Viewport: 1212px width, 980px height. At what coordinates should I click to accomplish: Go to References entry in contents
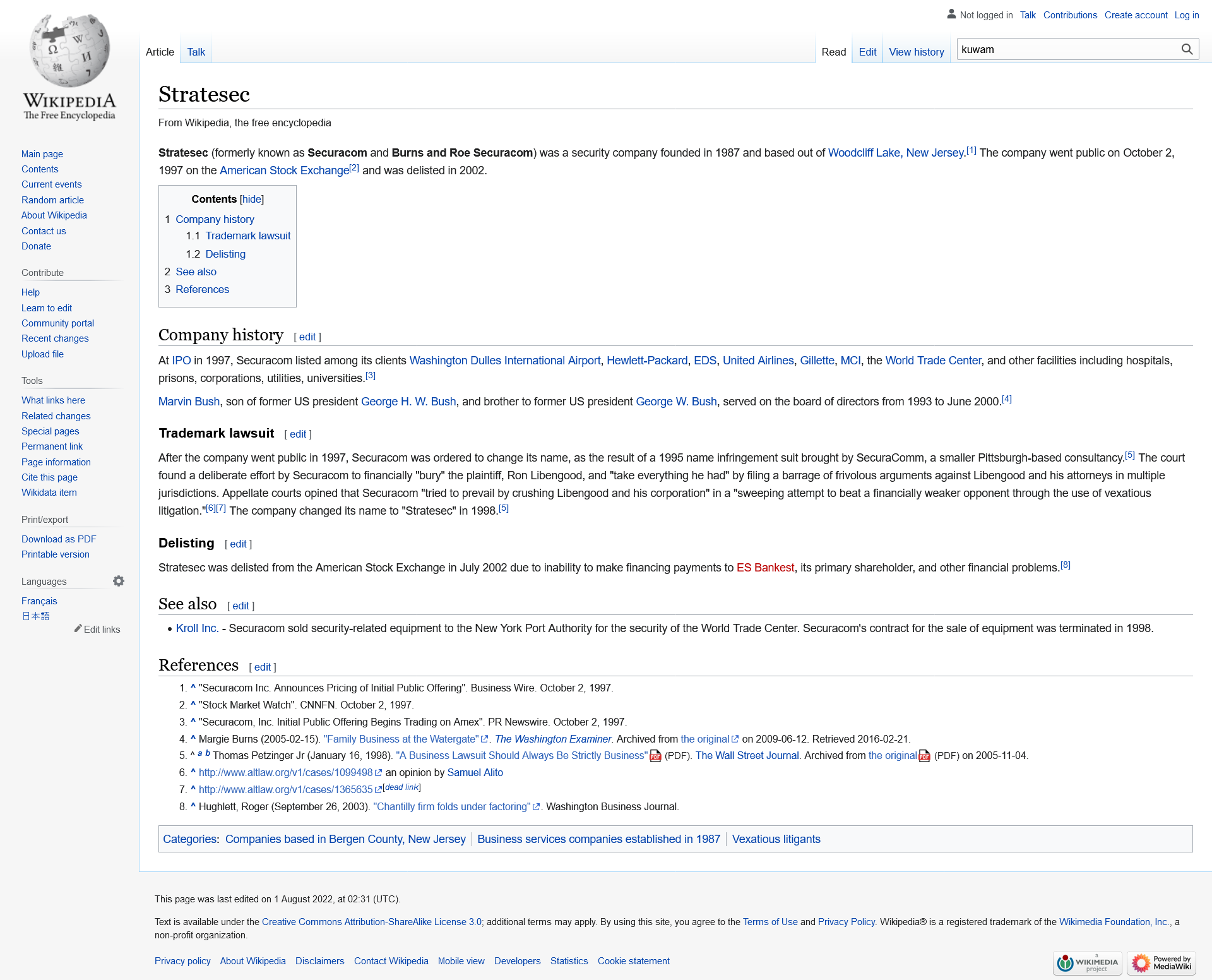tap(202, 289)
